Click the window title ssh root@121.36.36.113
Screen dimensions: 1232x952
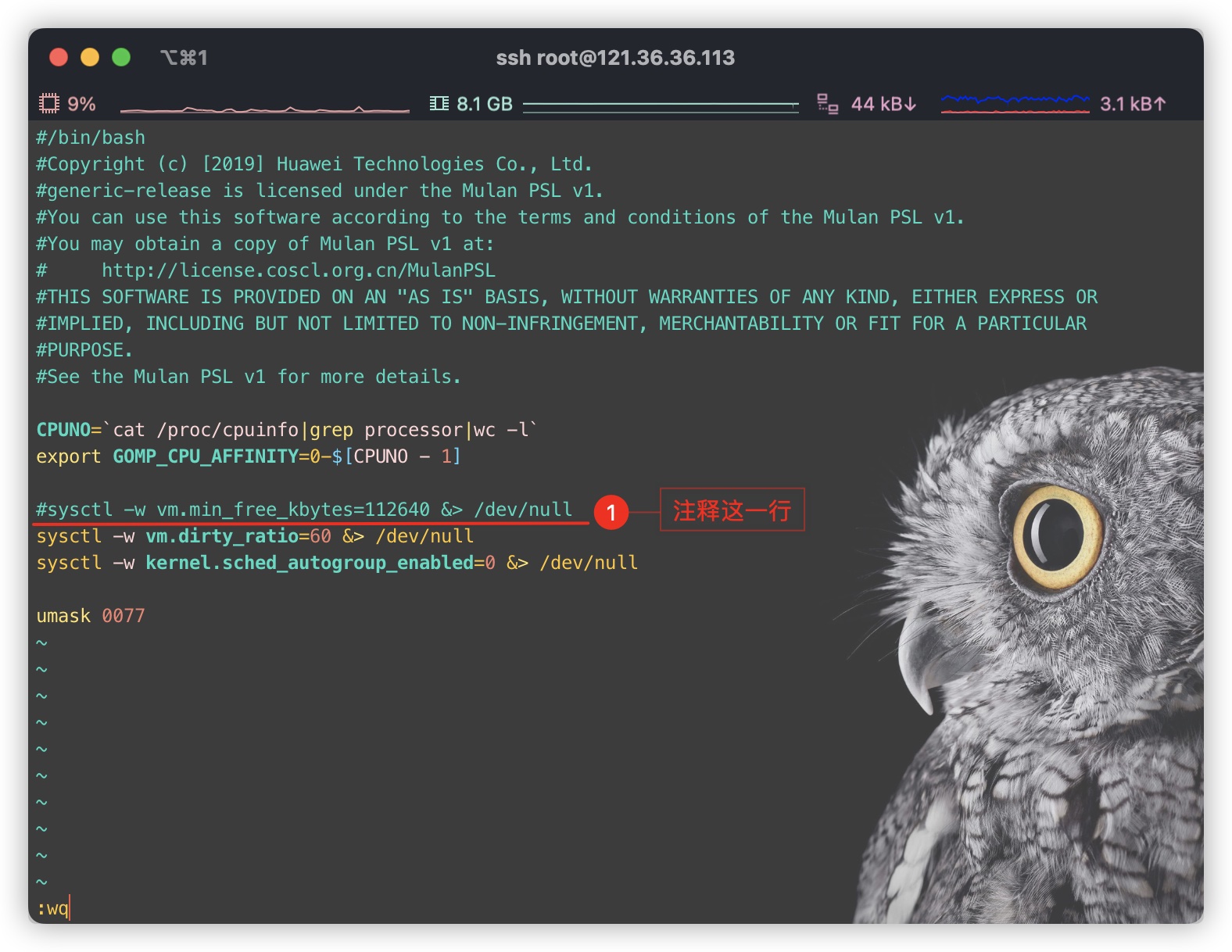coord(615,58)
